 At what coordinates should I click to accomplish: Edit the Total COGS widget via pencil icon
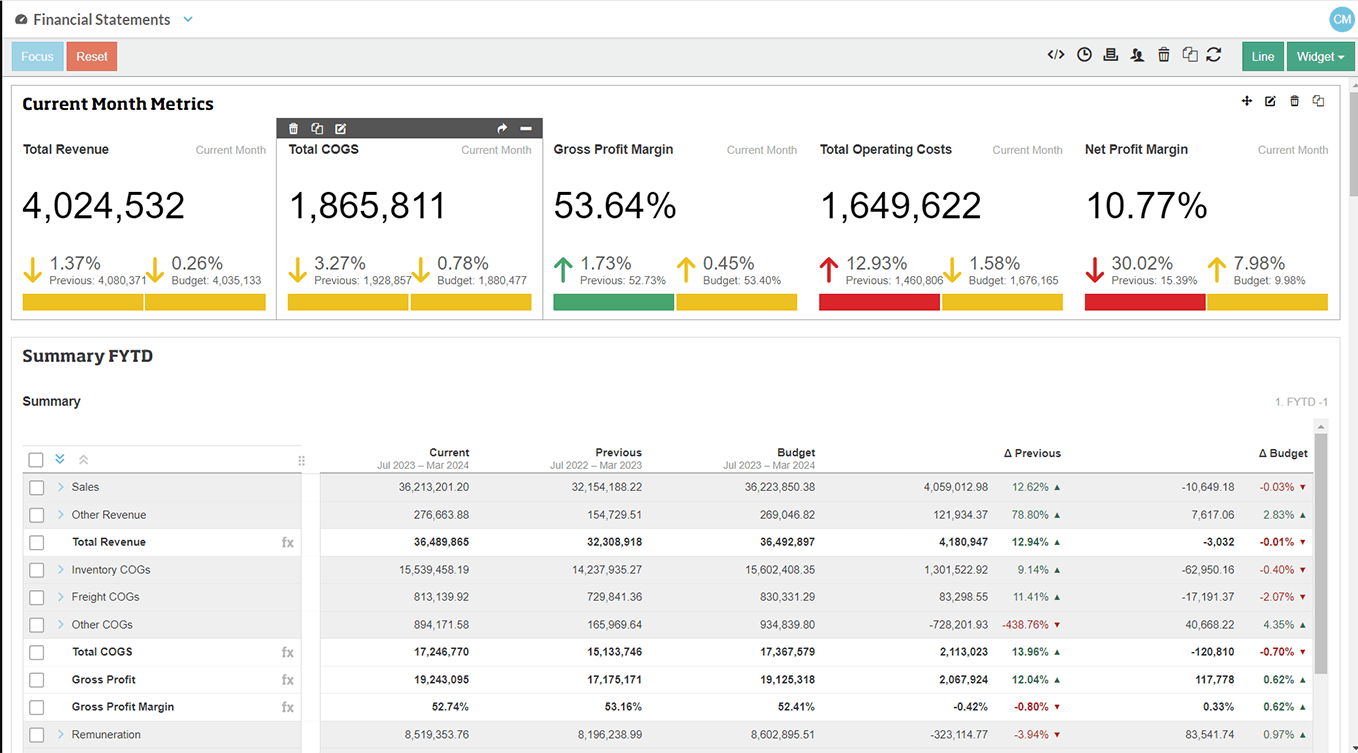(x=340, y=128)
